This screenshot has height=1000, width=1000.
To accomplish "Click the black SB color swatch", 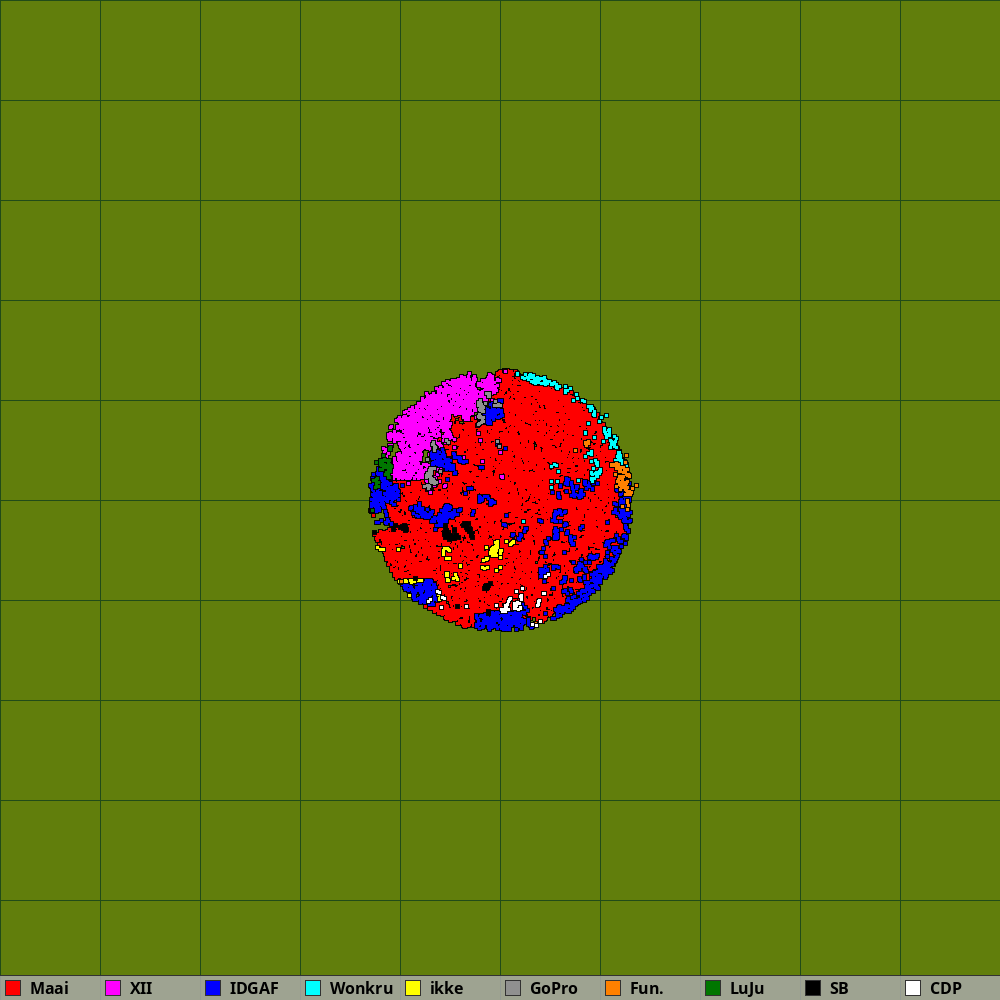I will (x=813, y=988).
